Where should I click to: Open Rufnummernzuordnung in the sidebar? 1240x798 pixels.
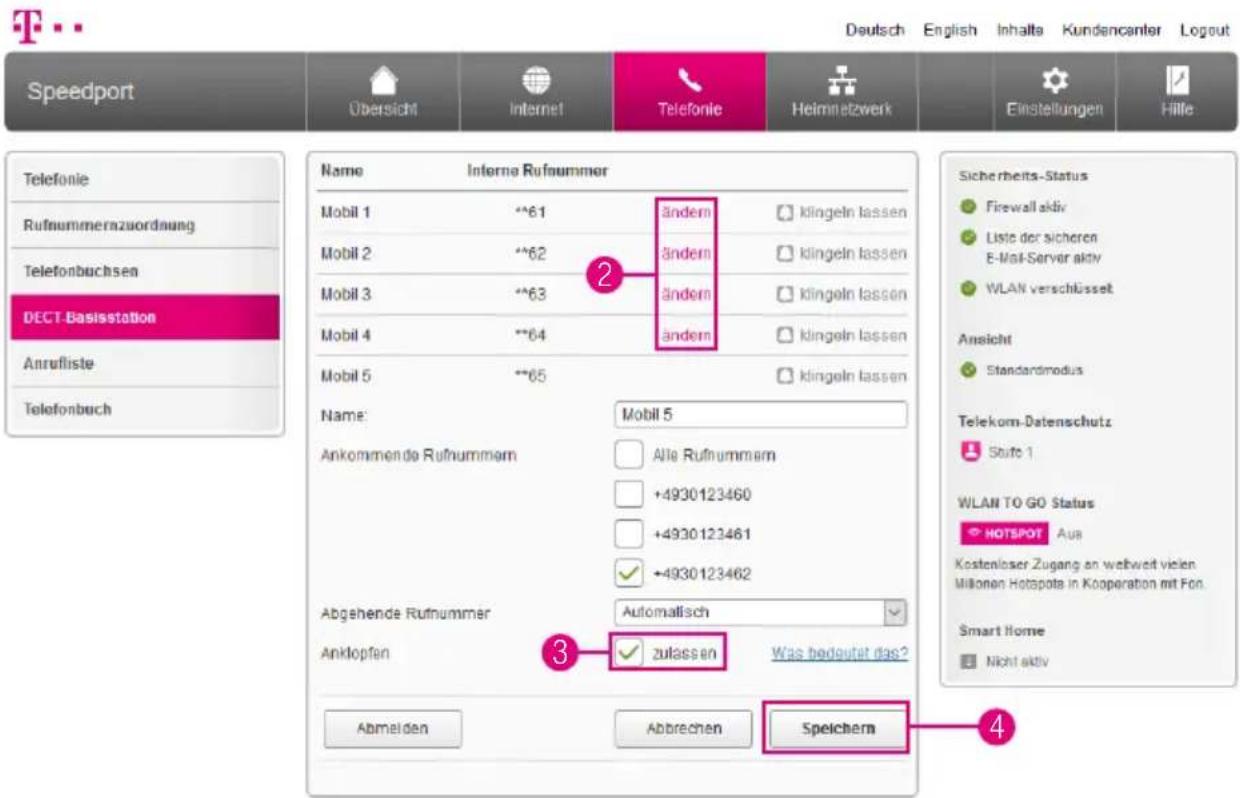pyautogui.click(x=143, y=225)
